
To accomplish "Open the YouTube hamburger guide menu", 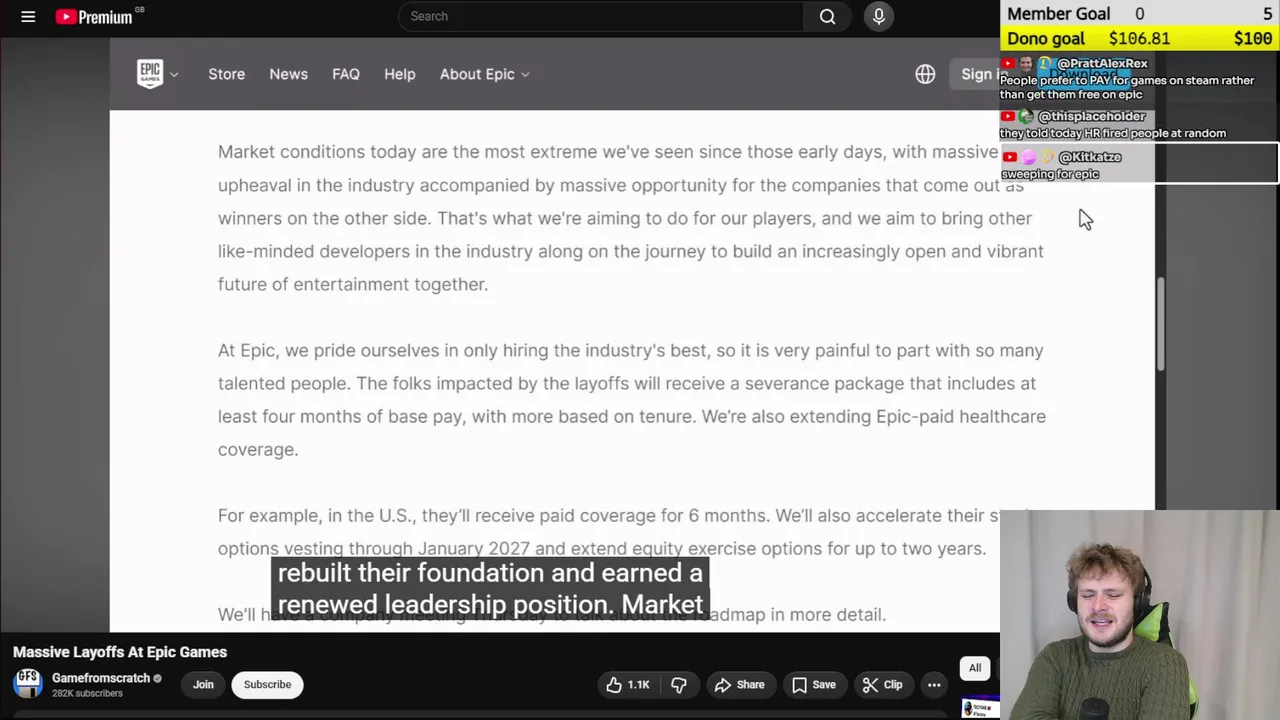I will point(28,16).
